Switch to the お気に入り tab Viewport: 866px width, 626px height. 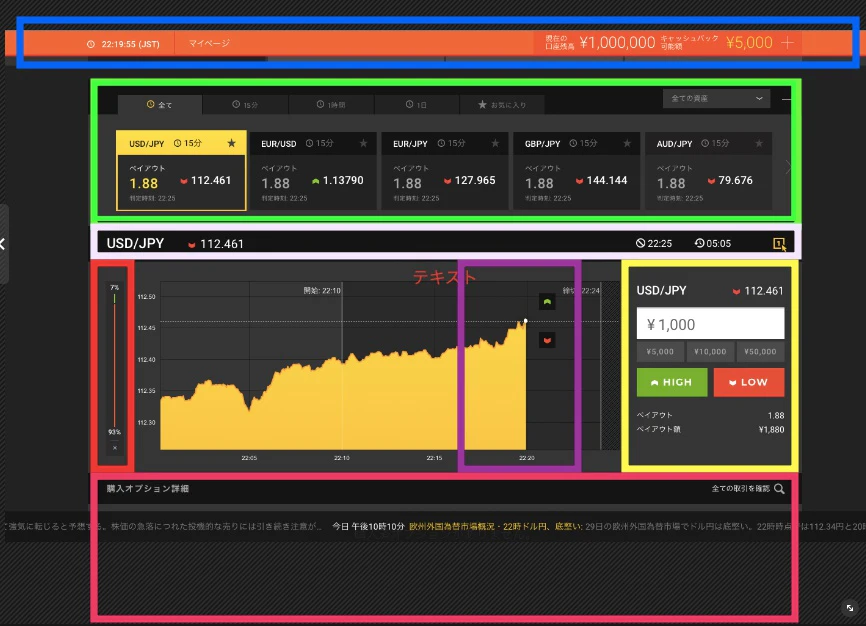[502, 104]
